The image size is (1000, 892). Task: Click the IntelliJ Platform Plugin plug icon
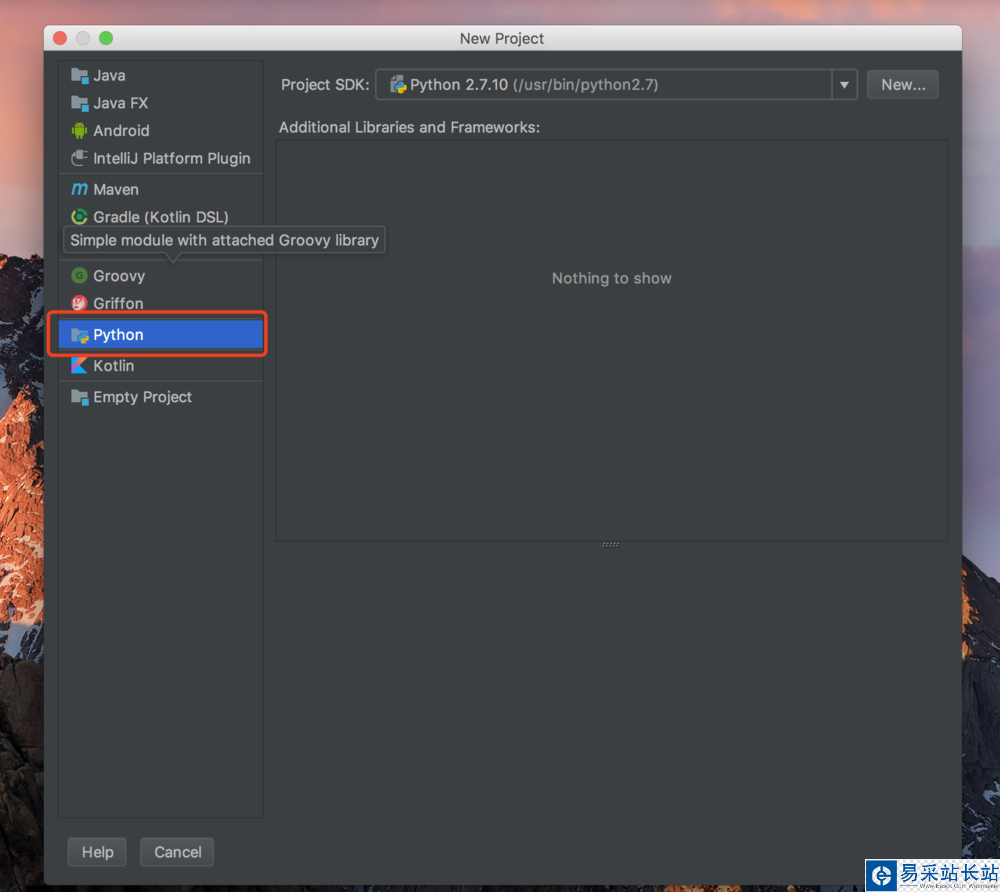click(79, 157)
